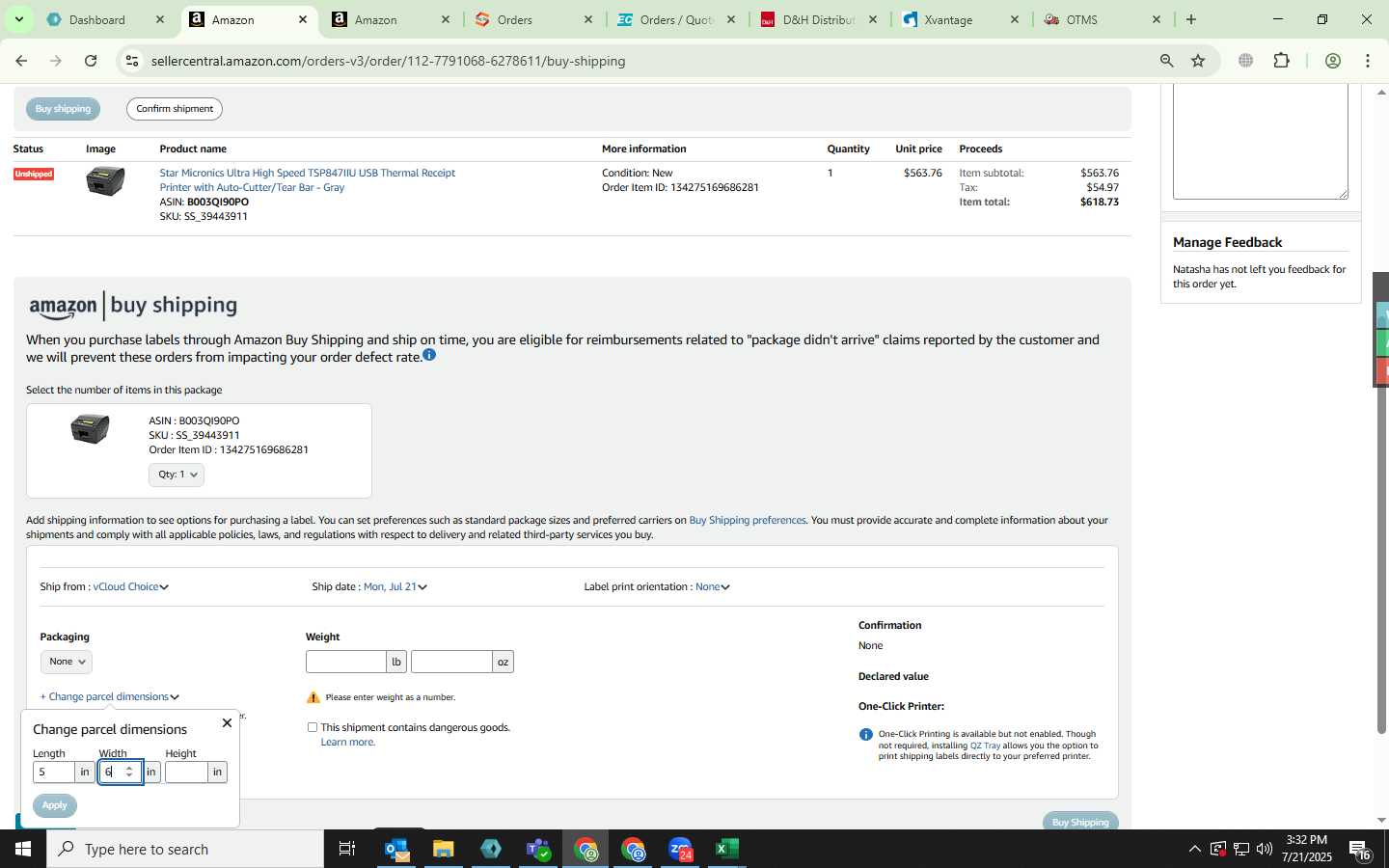Viewport: 1389px width, 868px height.
Task: Switch to the Orders / Quotes tab
Action: click(x=676, y=19)
